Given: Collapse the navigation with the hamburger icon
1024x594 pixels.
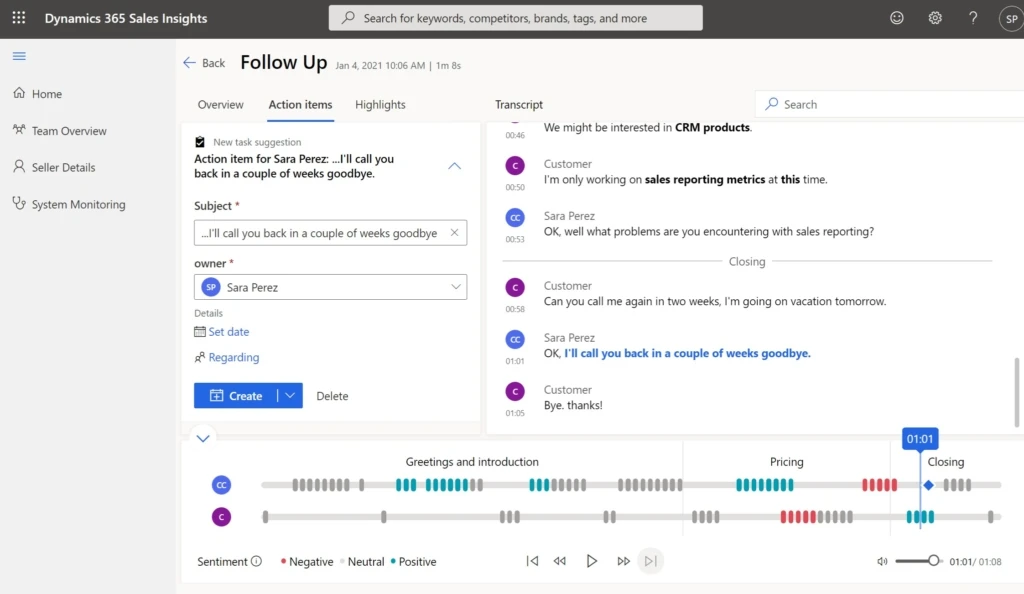Looking at the screenshot, I should pos(18,57).
